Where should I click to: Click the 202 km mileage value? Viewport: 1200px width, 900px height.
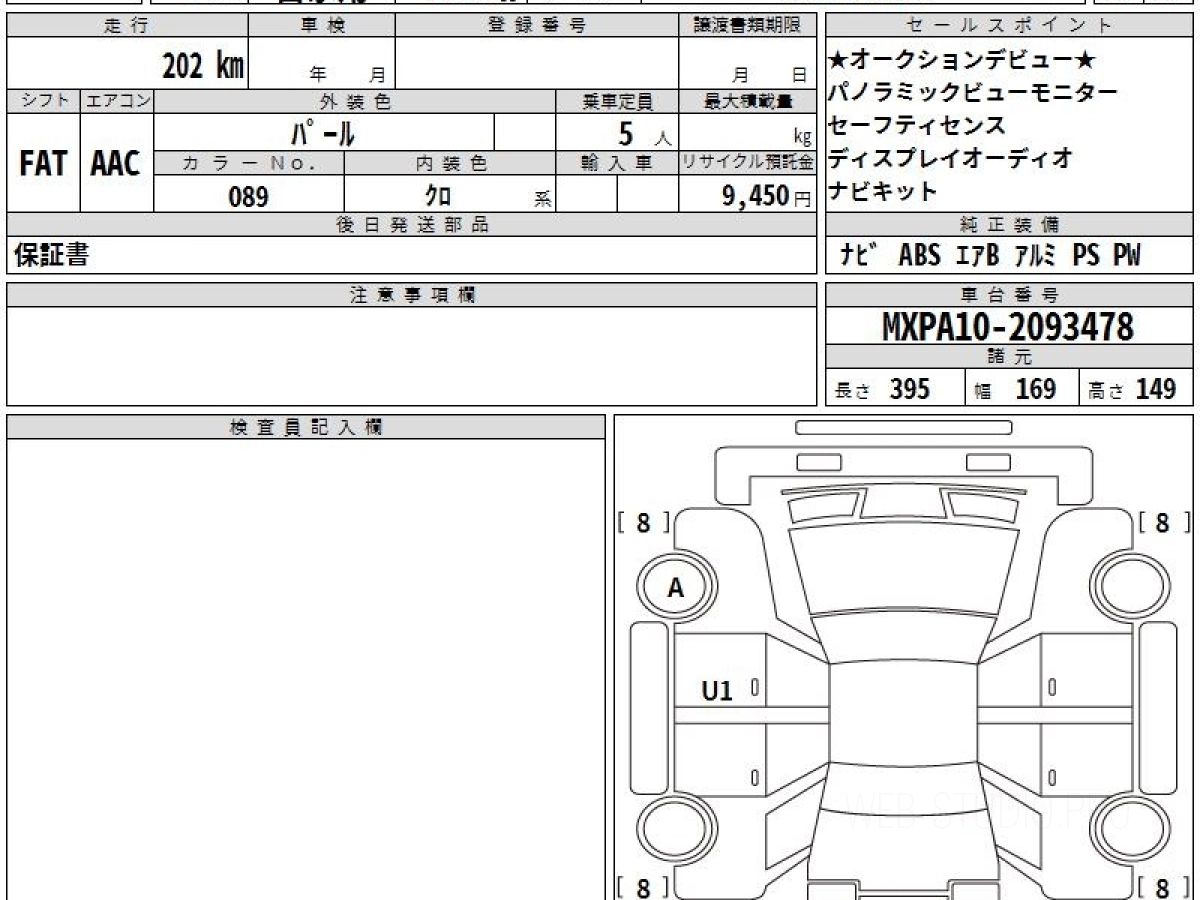(203, 66)
